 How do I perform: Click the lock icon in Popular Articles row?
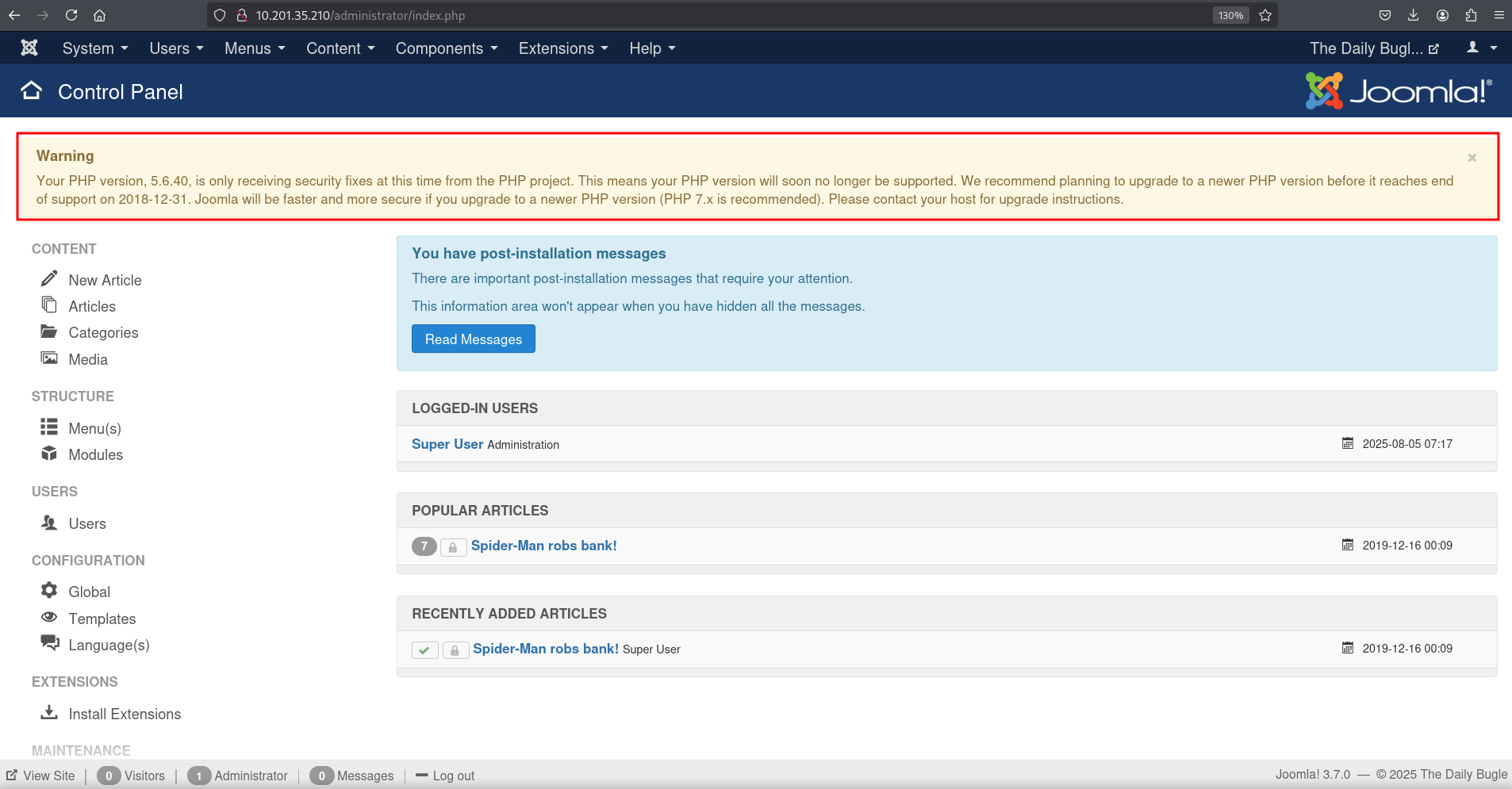tap(452, 547)
